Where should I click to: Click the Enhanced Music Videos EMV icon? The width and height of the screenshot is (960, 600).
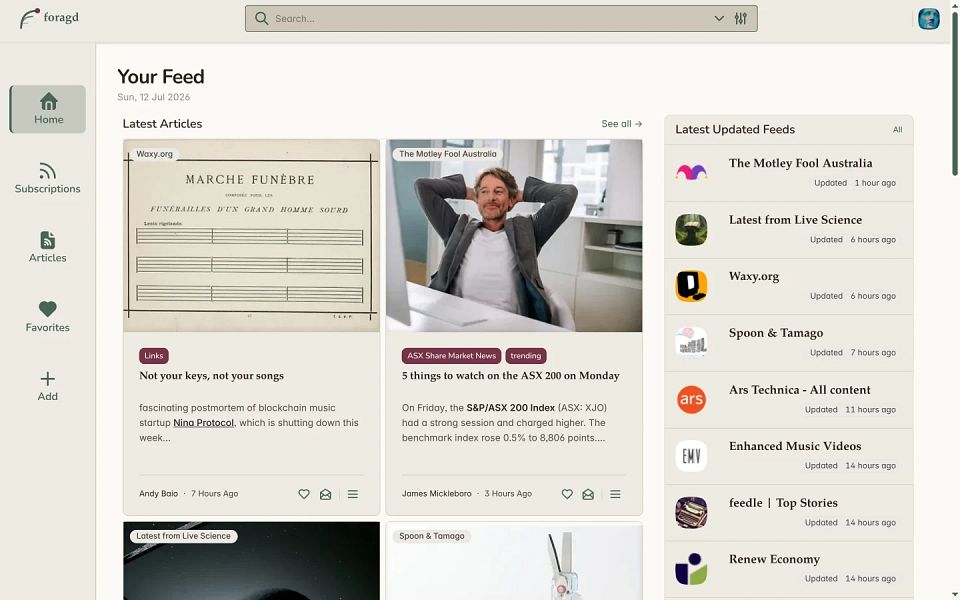click(x=691, y=456)
